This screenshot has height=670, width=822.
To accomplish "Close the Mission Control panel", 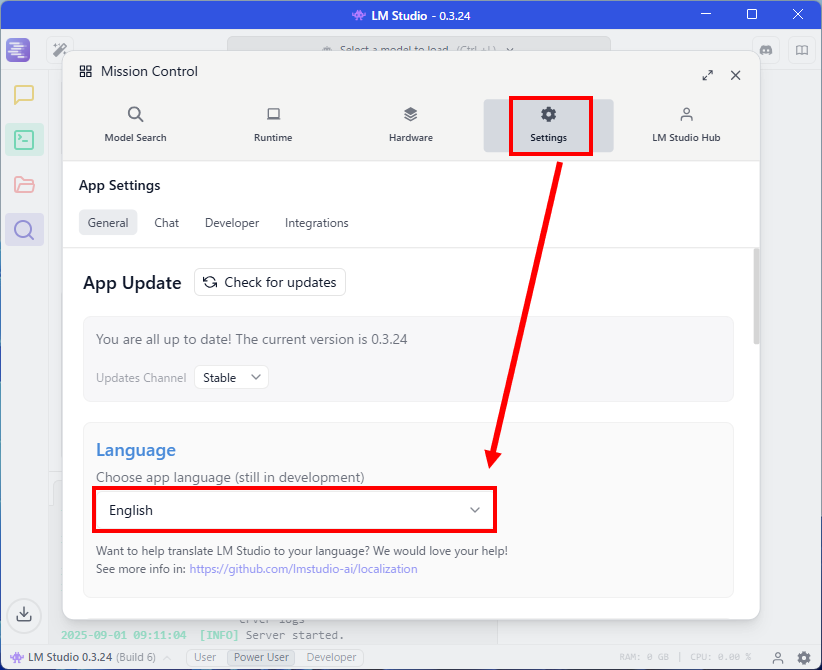I will click(x=736, y=75).
